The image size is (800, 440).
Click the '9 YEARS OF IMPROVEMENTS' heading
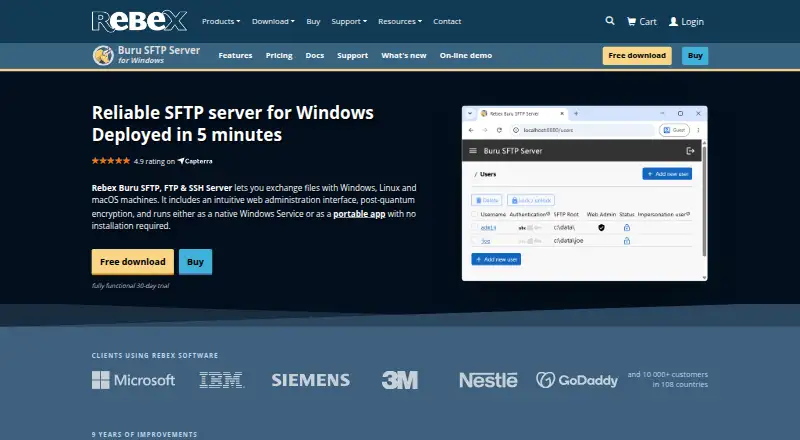point(144,434)
